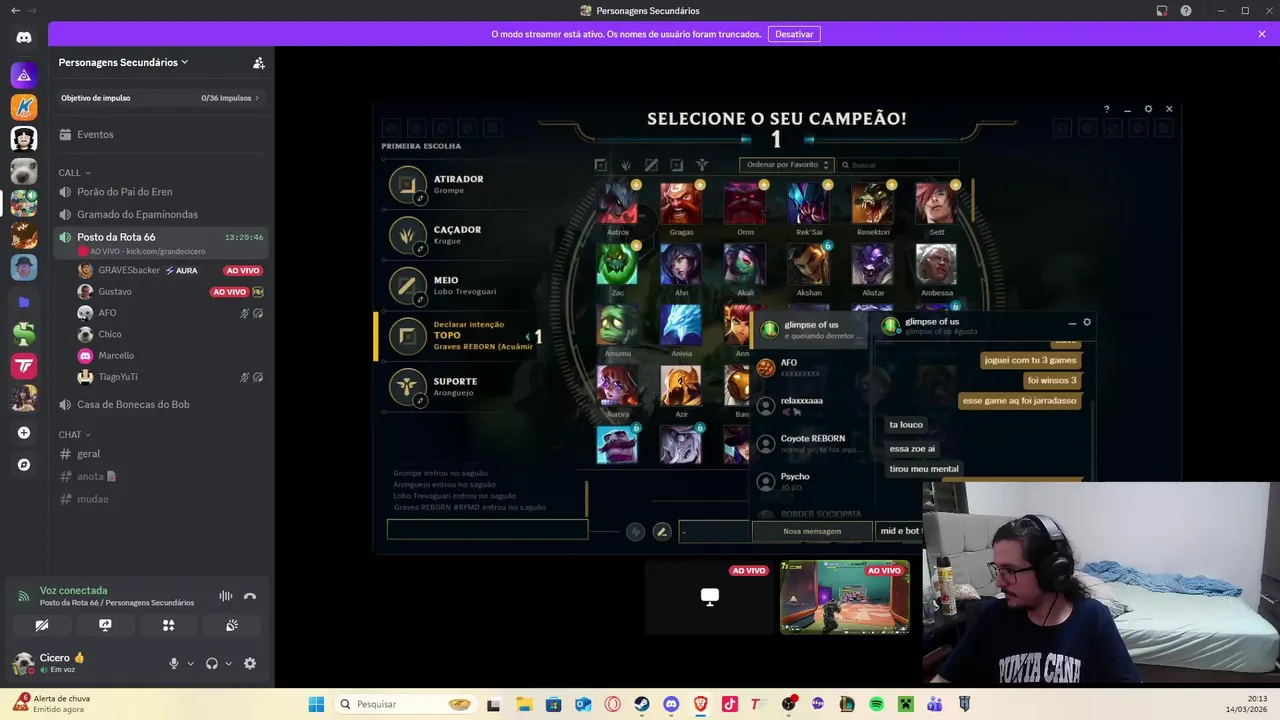Open the anota text channel
This screenshot has height=720, width=1280.
(161, 477)
